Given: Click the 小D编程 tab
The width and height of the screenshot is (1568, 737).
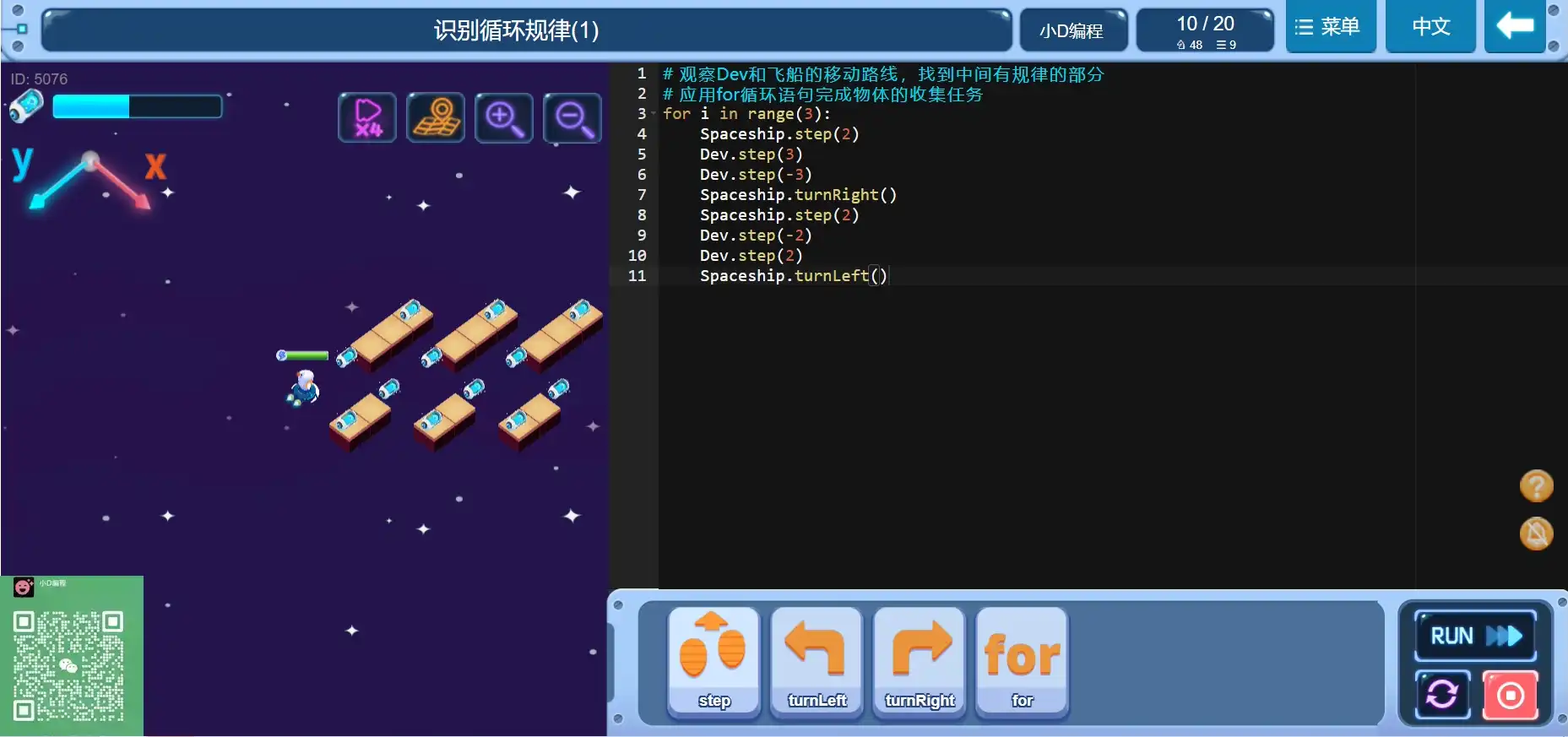Looking at the screenshot, I should (1072, 31).
